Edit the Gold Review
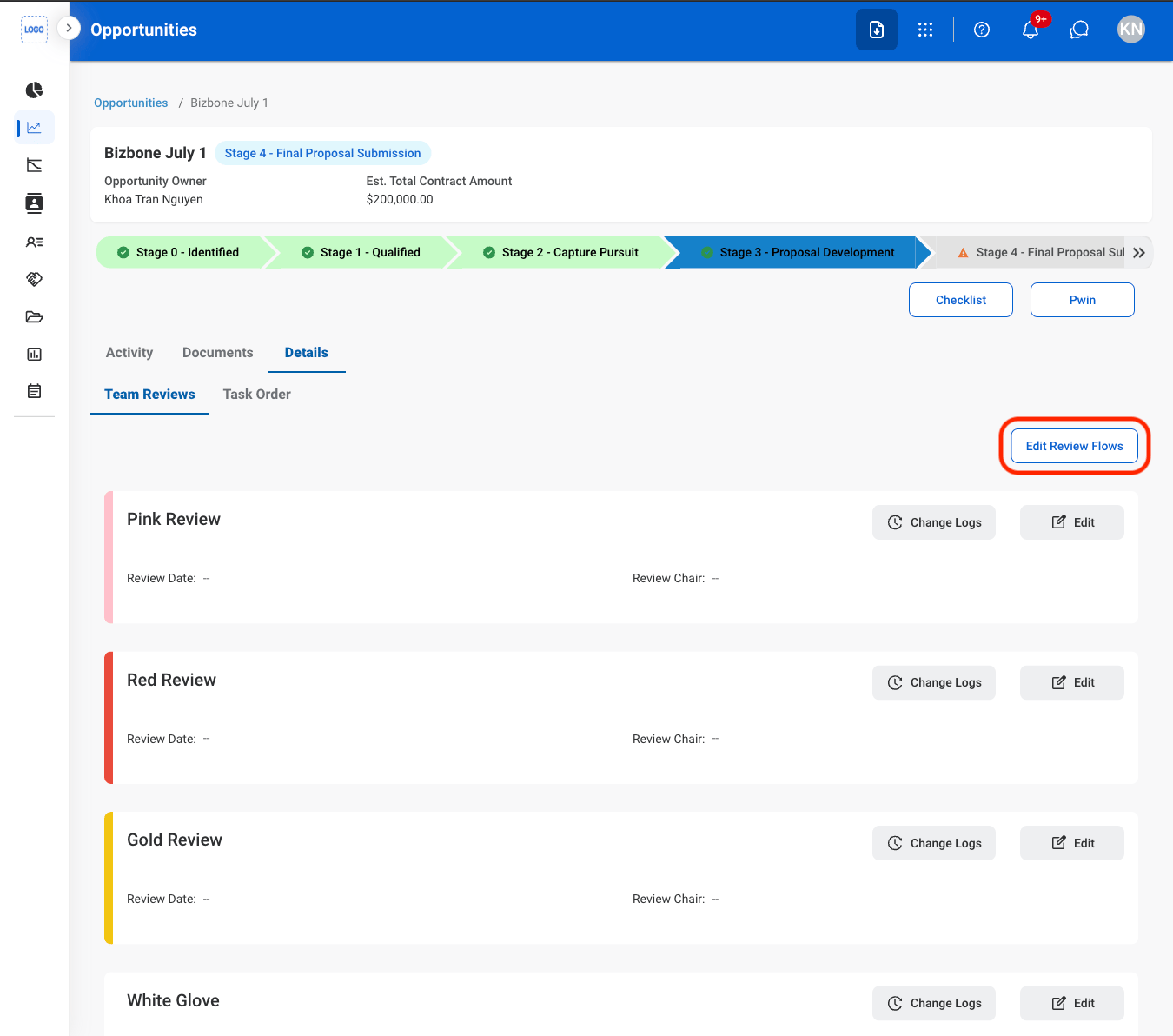 pos(1072,843)
